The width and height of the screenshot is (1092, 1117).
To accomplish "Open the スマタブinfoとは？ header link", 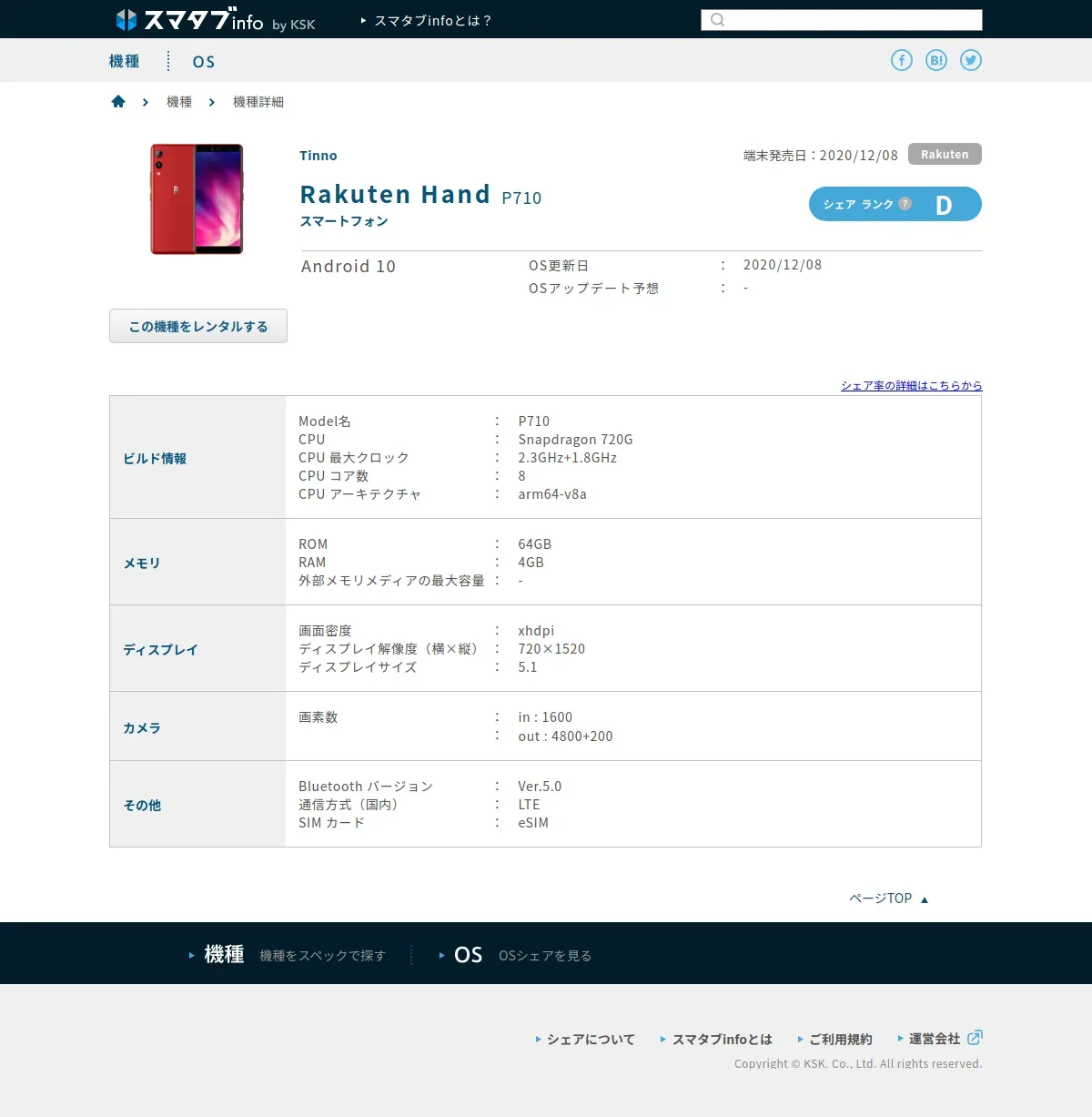I will point(427,20).
